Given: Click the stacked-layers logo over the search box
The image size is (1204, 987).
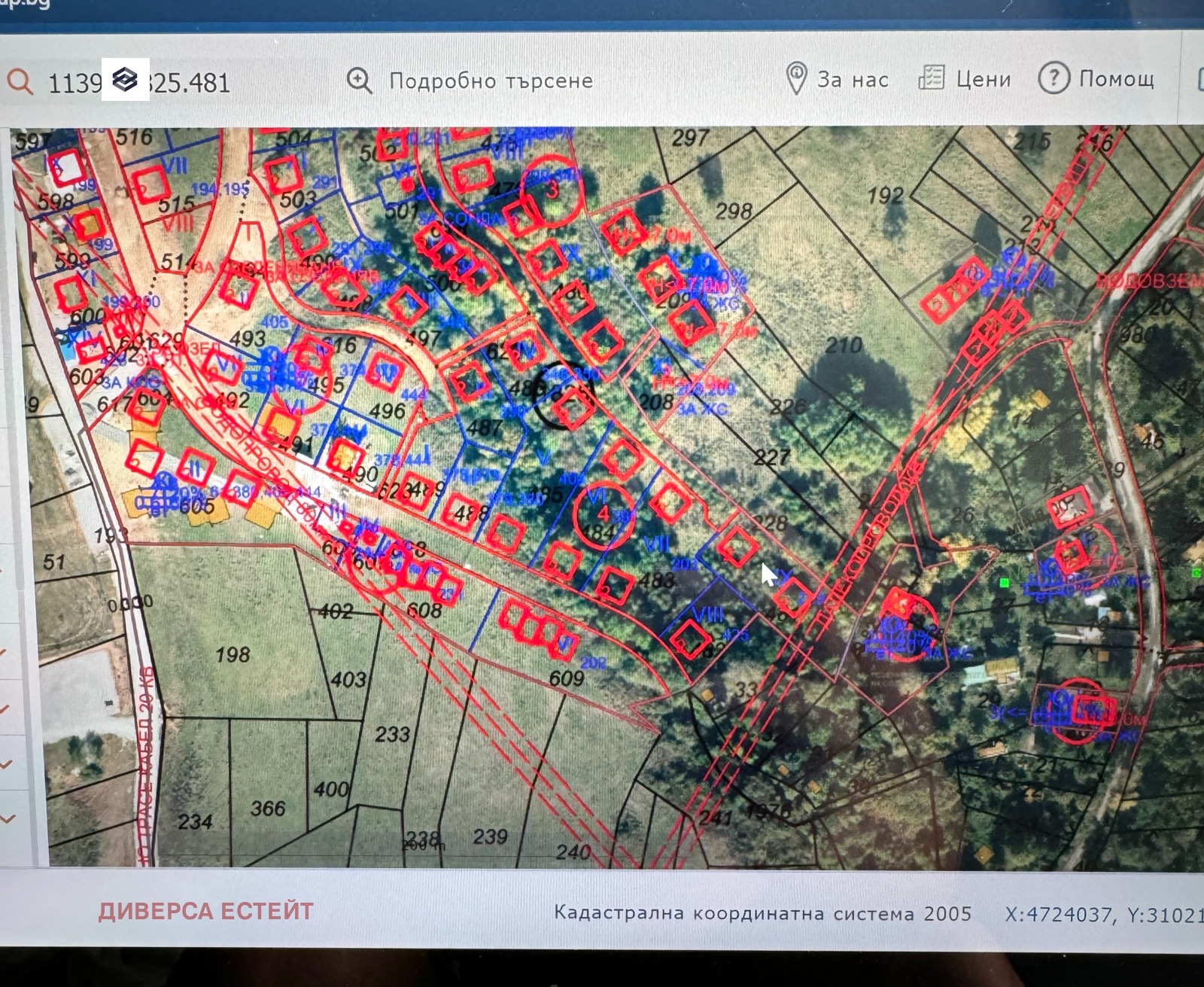Looking at the screenshot, I should pos(125,79).
